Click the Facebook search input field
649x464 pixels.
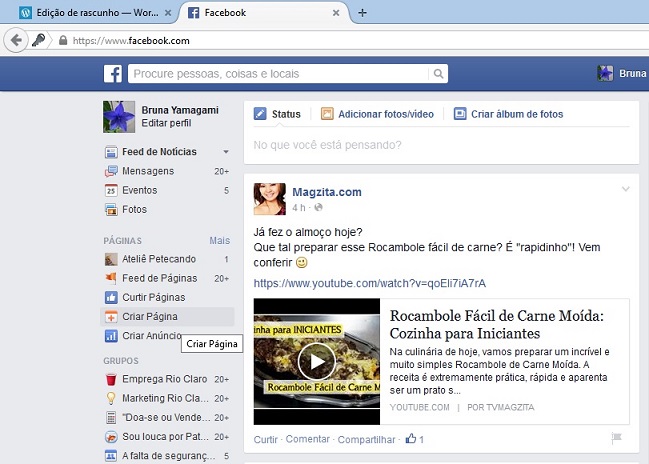click(279, 74)
